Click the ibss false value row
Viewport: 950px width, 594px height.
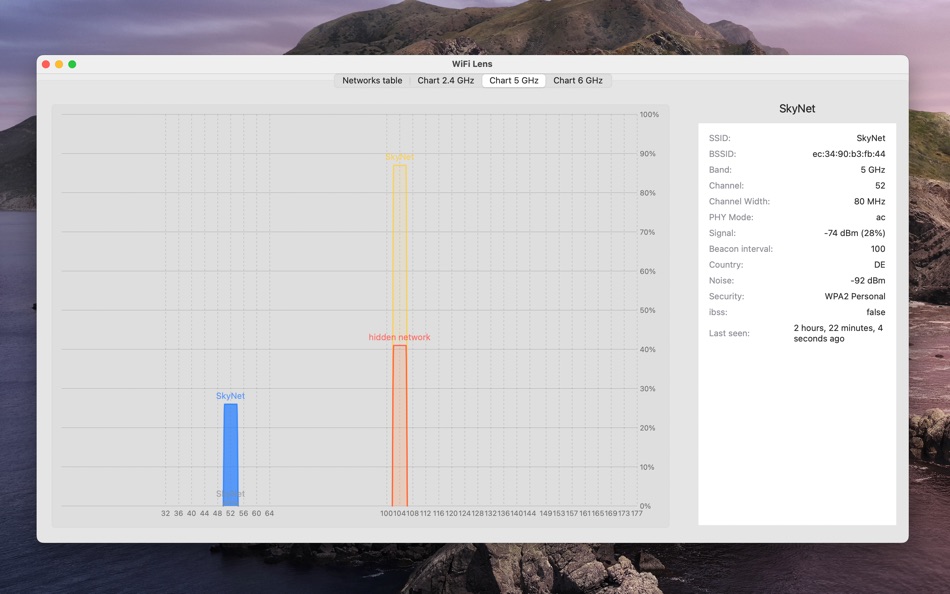[875, 311]
